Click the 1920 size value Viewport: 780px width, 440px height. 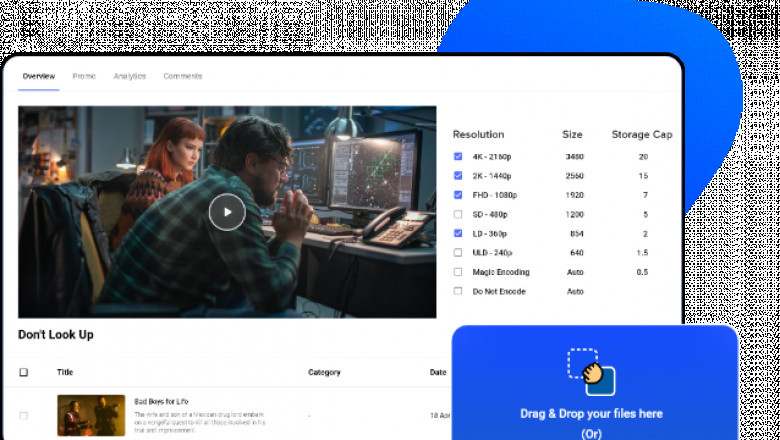point(575,195)
